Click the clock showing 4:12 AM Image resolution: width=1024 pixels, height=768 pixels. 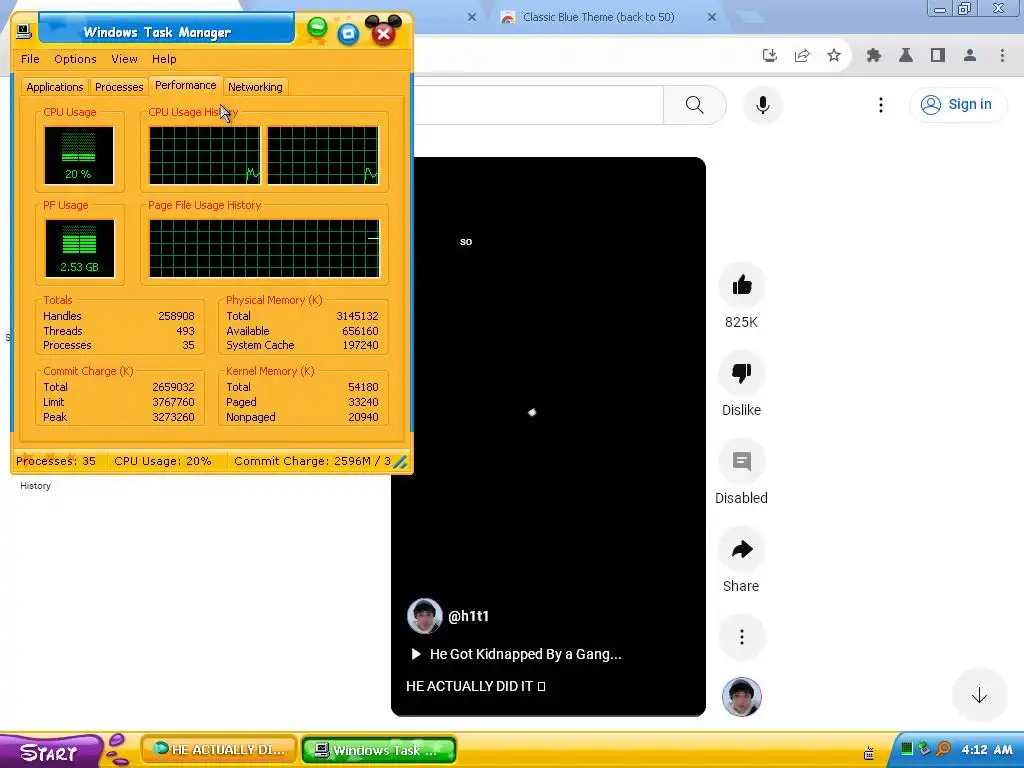point(987,750)
